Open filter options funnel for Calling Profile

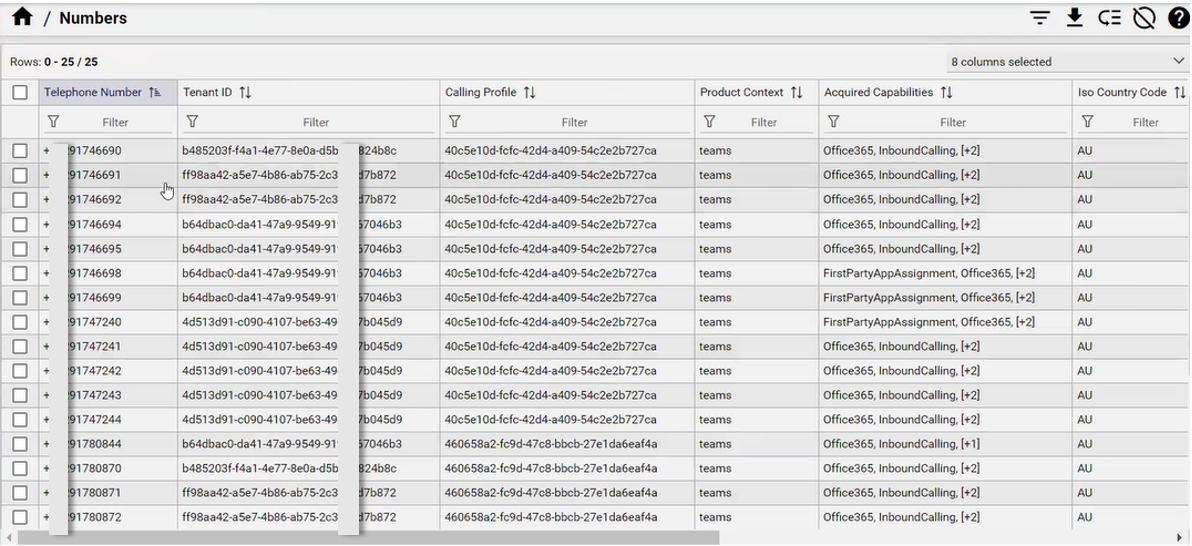[455, 122]
